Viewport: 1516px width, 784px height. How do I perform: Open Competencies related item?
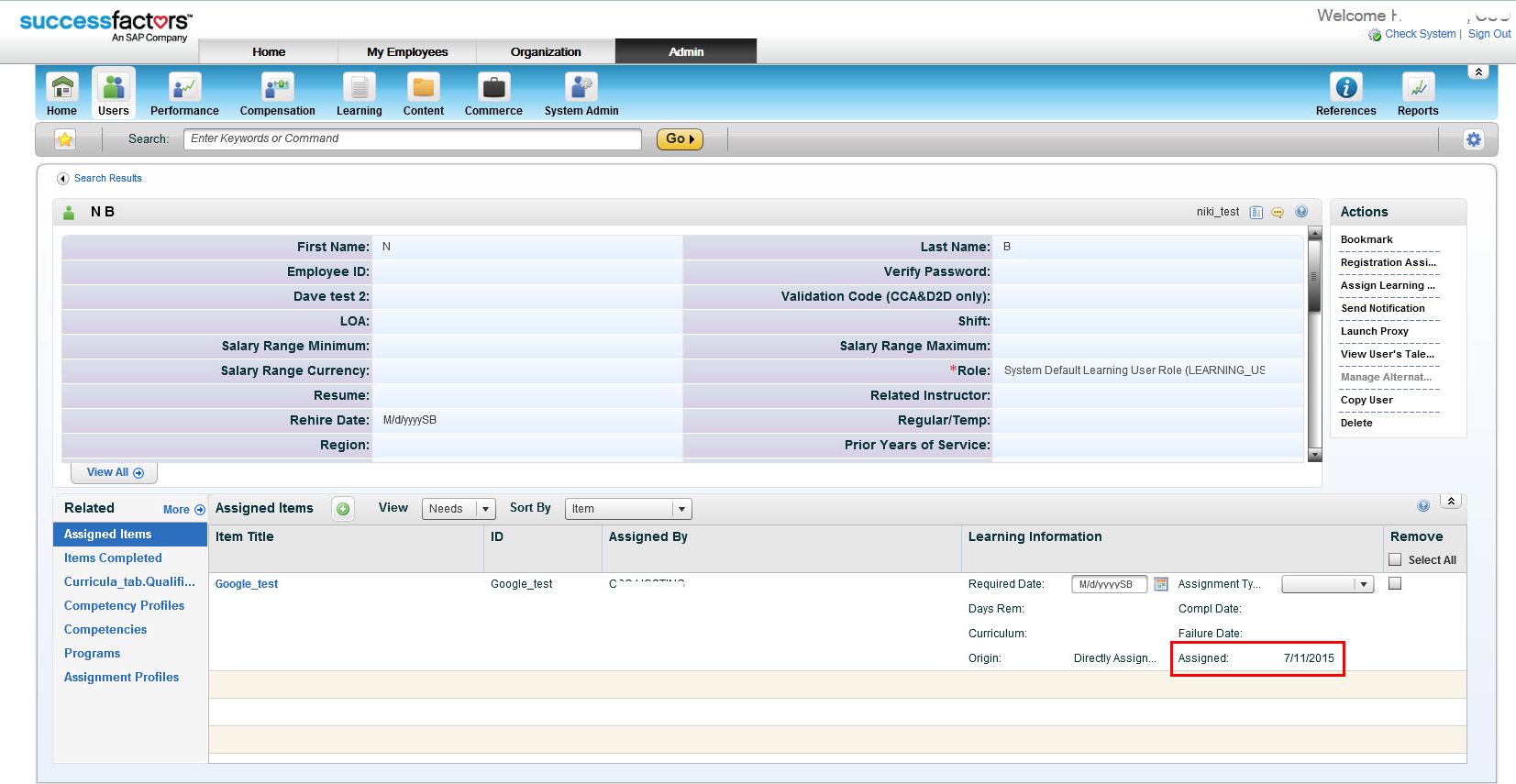coord(105,630)
